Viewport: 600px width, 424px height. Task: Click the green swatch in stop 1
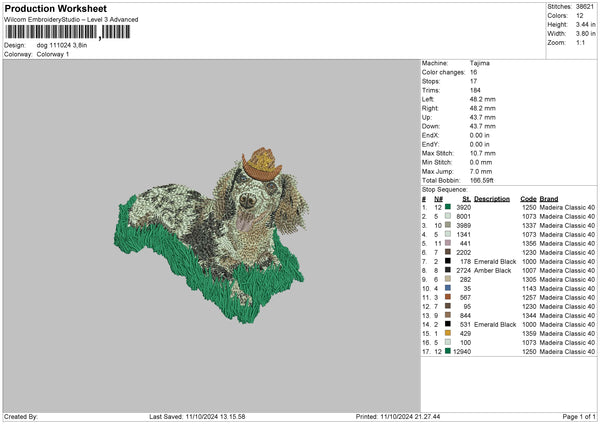click(x=447, y=206)
